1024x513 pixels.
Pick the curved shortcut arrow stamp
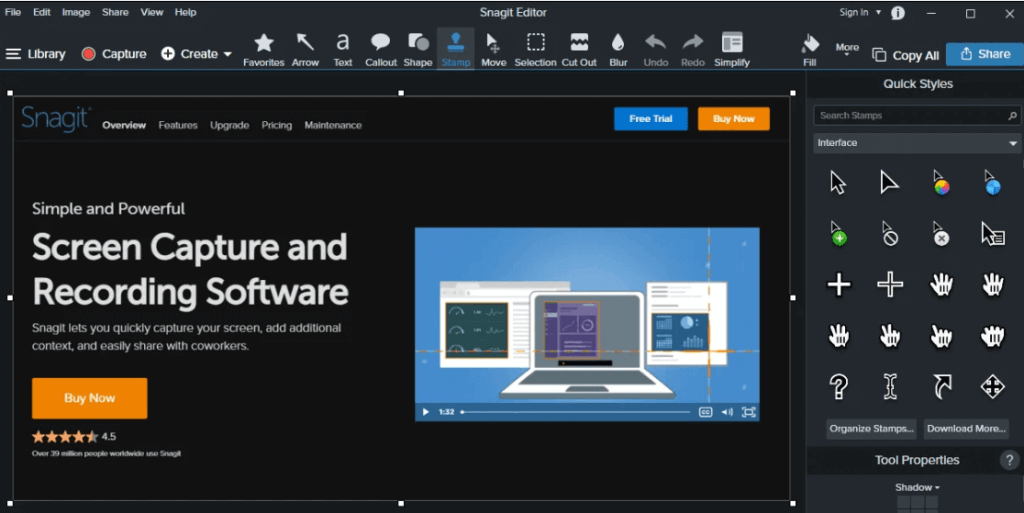941,386
